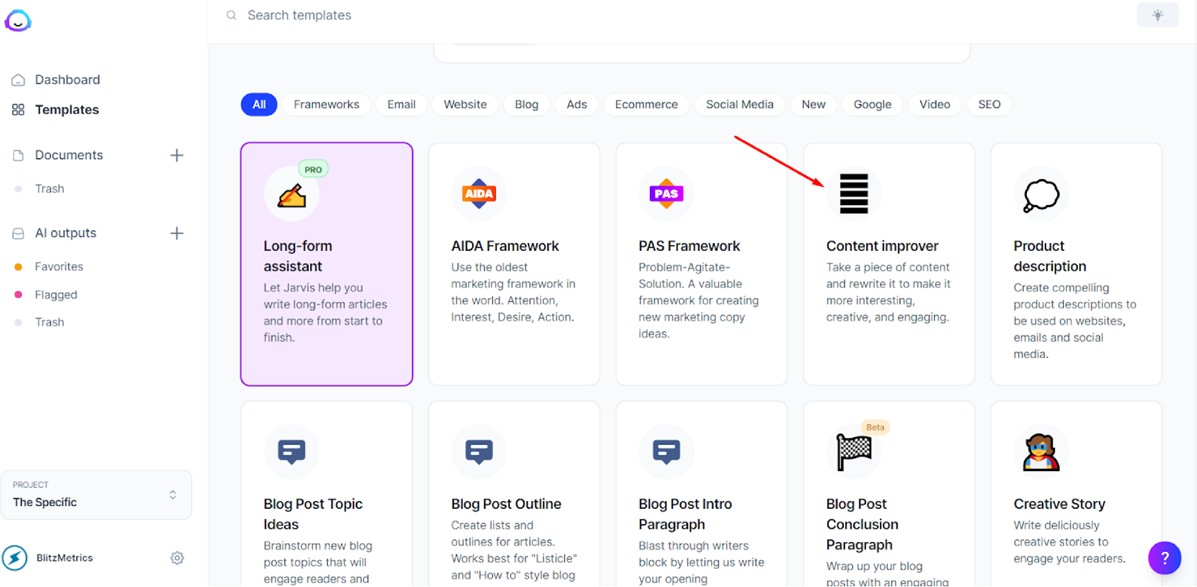Open settings gear next to BlitzMetrics

coord(177,558)
